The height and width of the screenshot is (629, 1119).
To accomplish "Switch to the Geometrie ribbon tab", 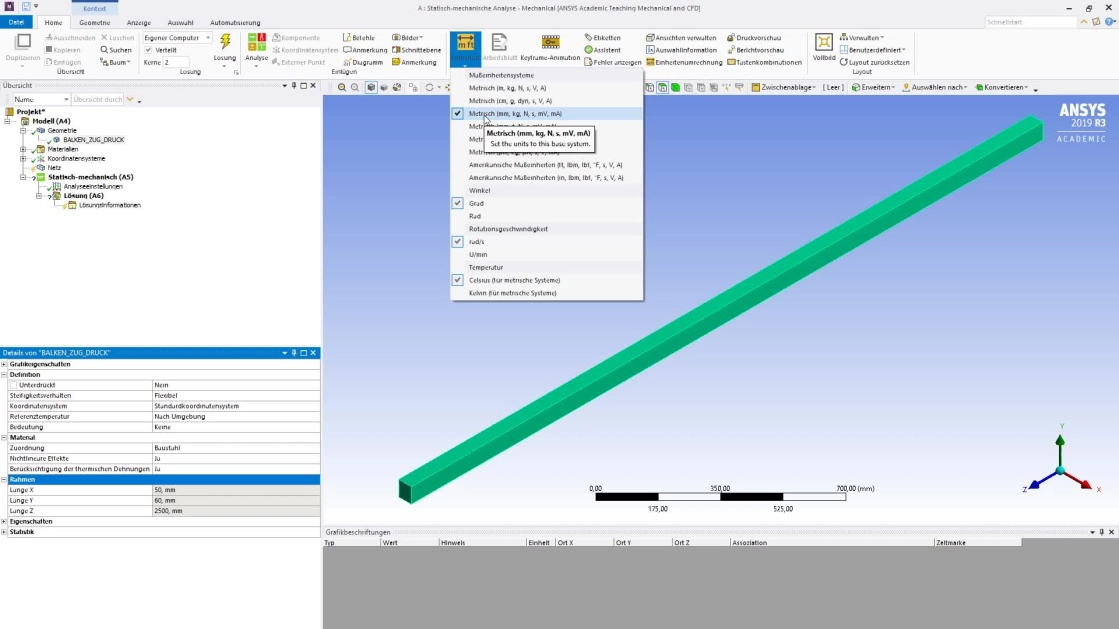I will pyautogui.click(x=94, y=22).
